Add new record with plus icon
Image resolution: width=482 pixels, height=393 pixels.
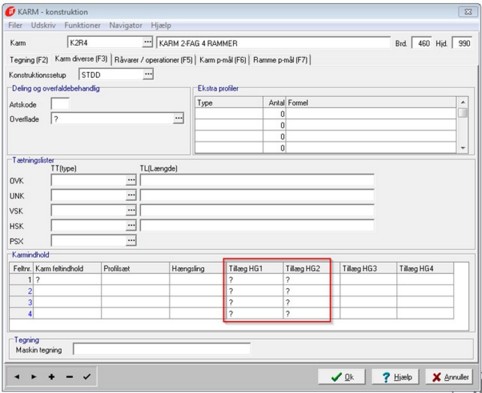(x=51, y=377)
